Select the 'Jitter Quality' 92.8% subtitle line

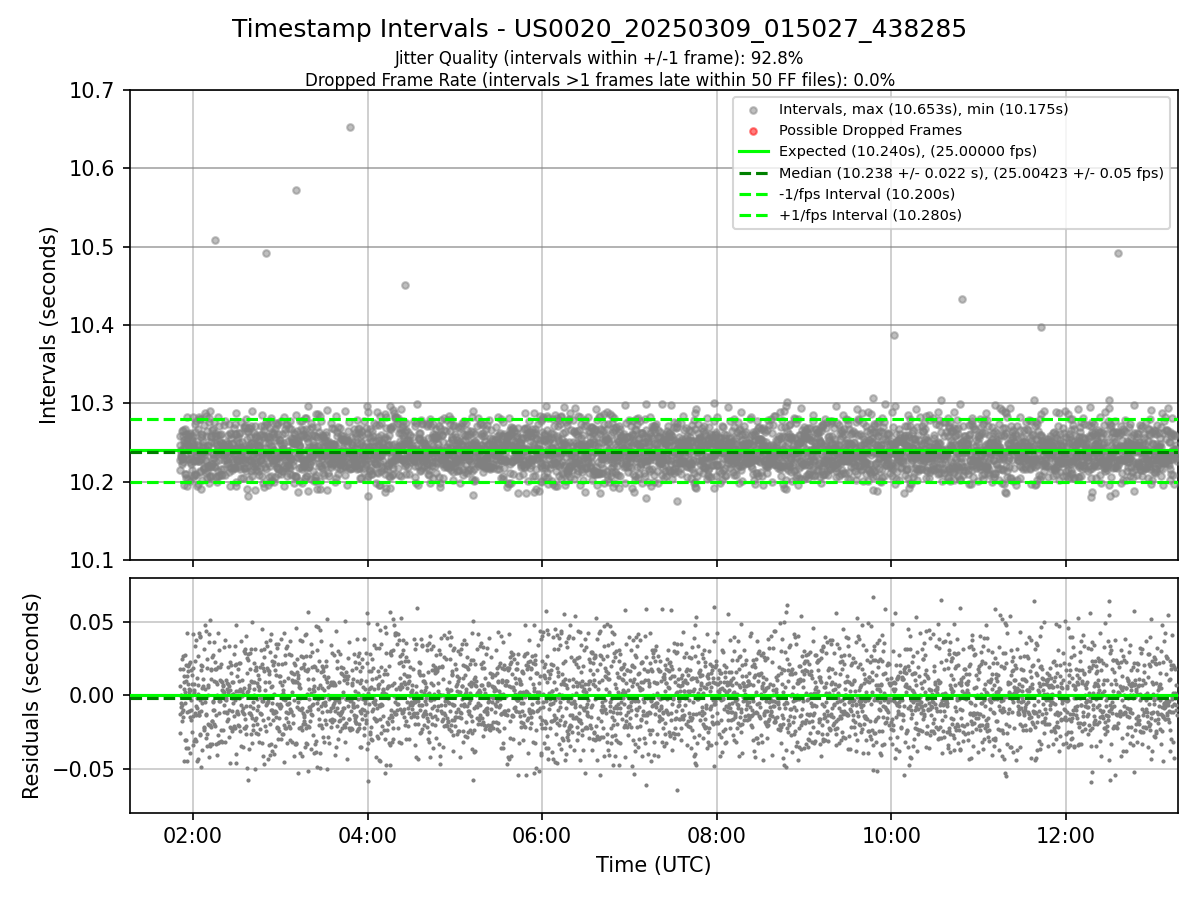pyautogui.click(x=599, y=58)
